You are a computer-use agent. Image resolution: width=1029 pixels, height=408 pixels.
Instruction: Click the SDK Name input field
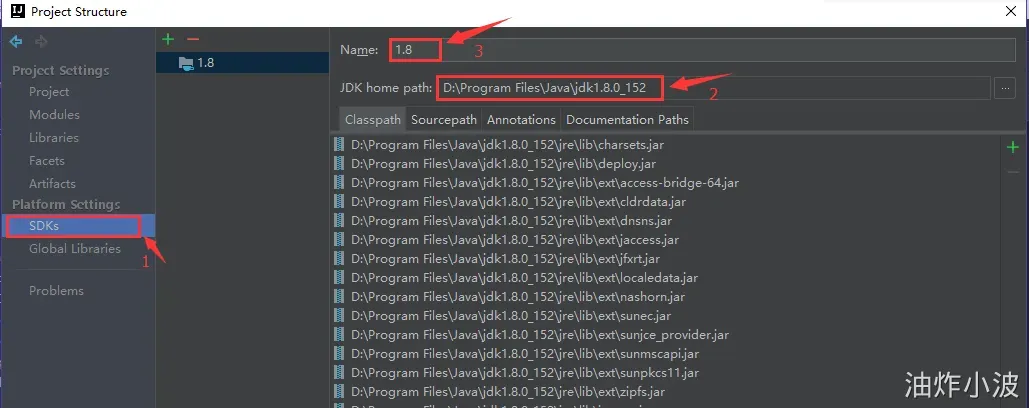tap(702, 50)
